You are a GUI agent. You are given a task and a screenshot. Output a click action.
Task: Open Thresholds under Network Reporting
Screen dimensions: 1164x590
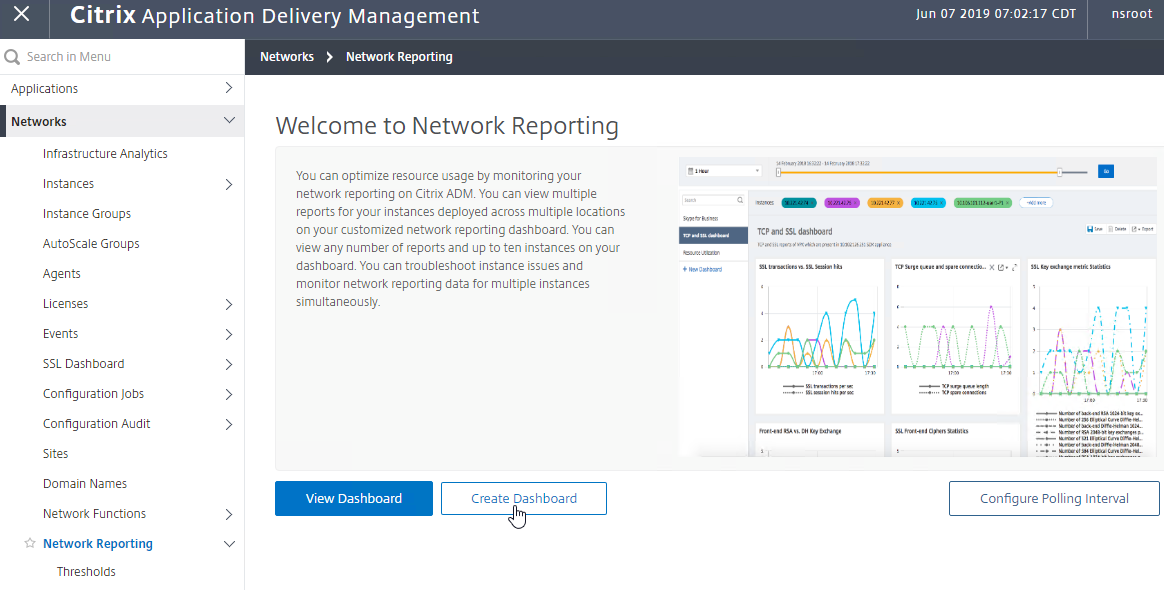point(86,571)
